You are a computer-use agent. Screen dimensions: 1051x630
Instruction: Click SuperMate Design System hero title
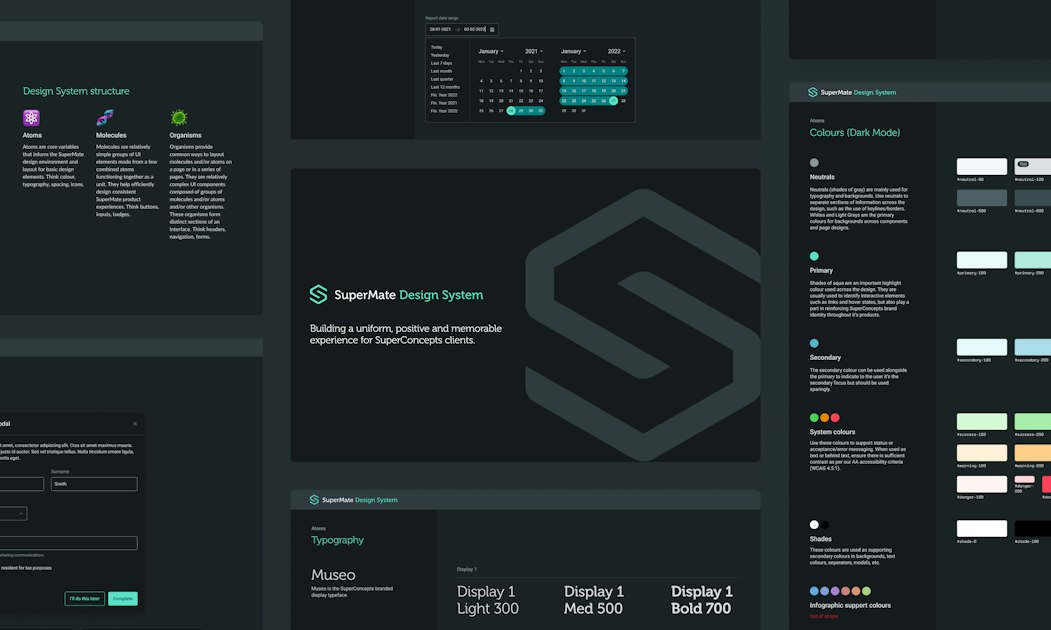pos(408,295)
